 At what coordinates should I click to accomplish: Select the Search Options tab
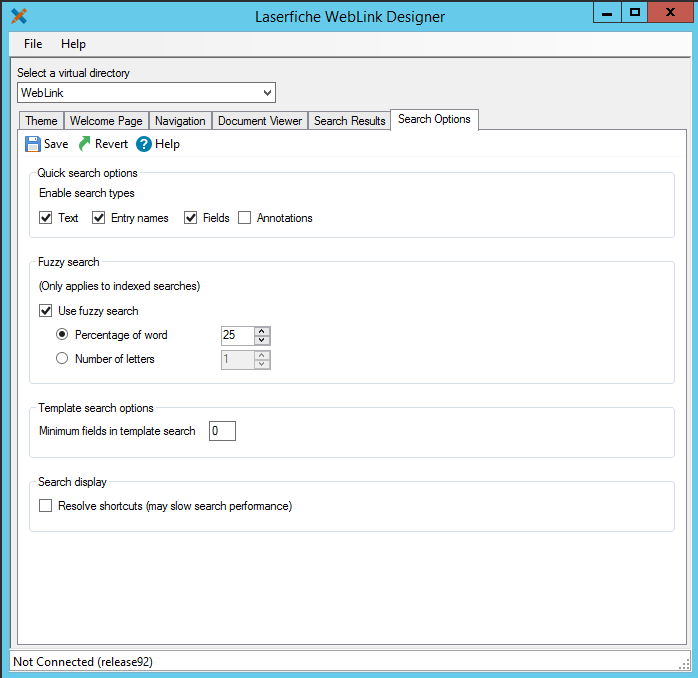point(434,119)
